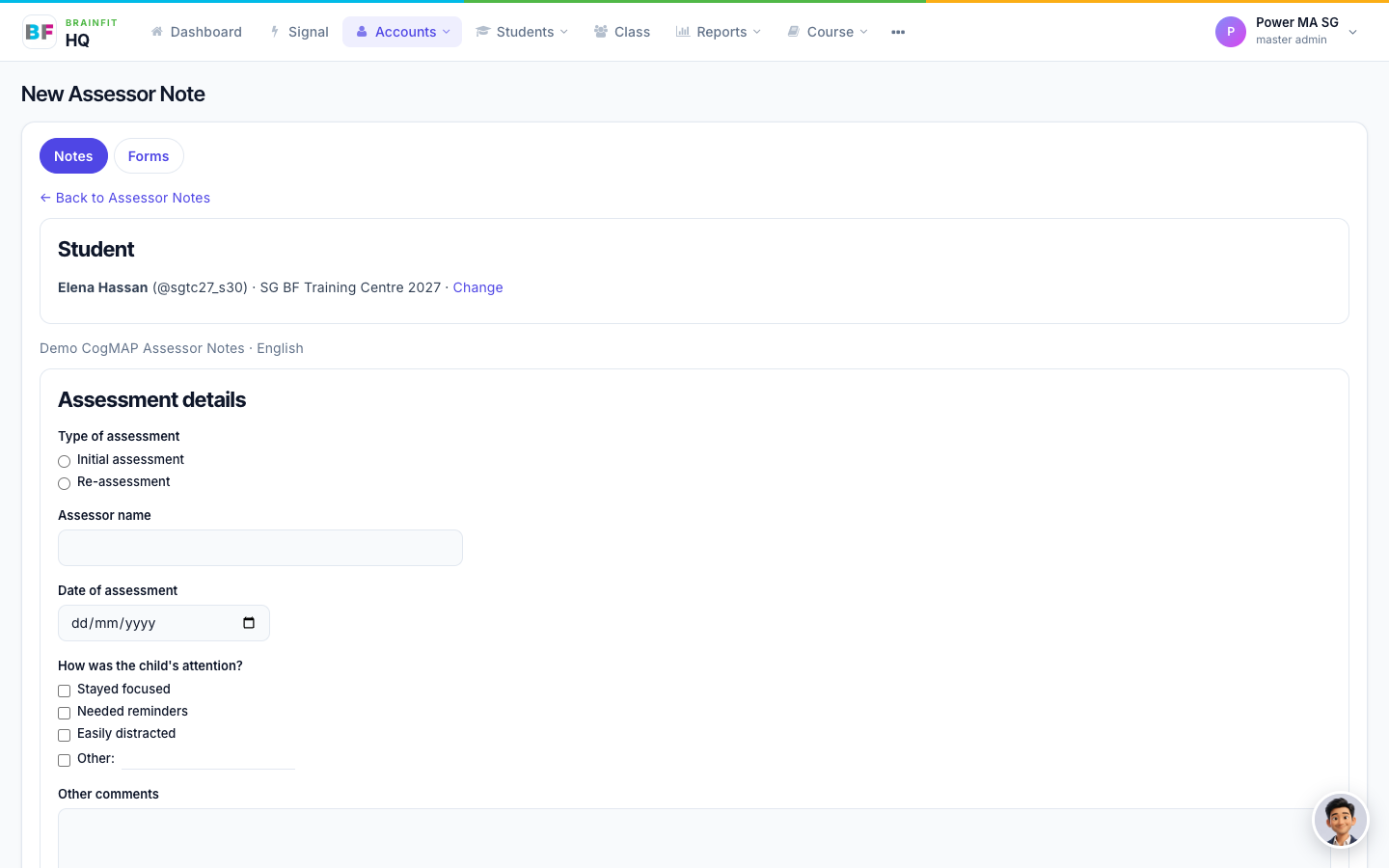
Task: Check the Stayed focused checkbox
Action: click(x=65, y=691)
